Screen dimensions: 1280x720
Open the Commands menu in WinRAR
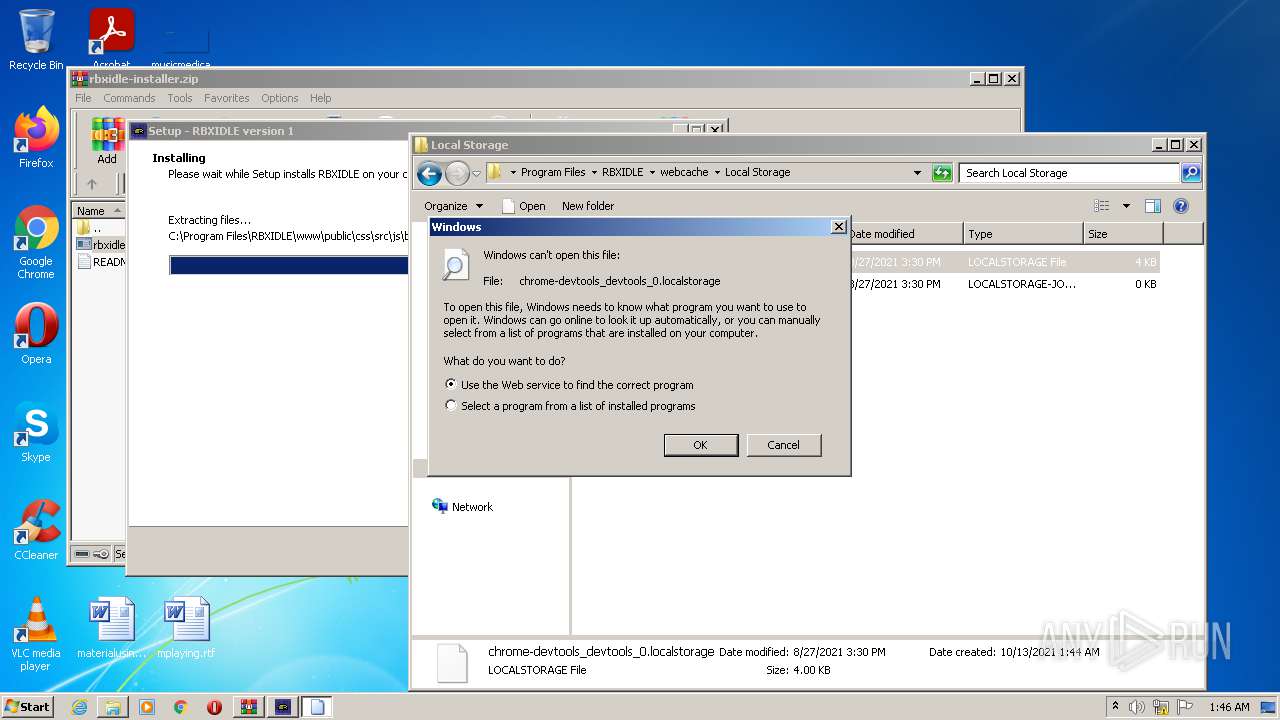129,98
